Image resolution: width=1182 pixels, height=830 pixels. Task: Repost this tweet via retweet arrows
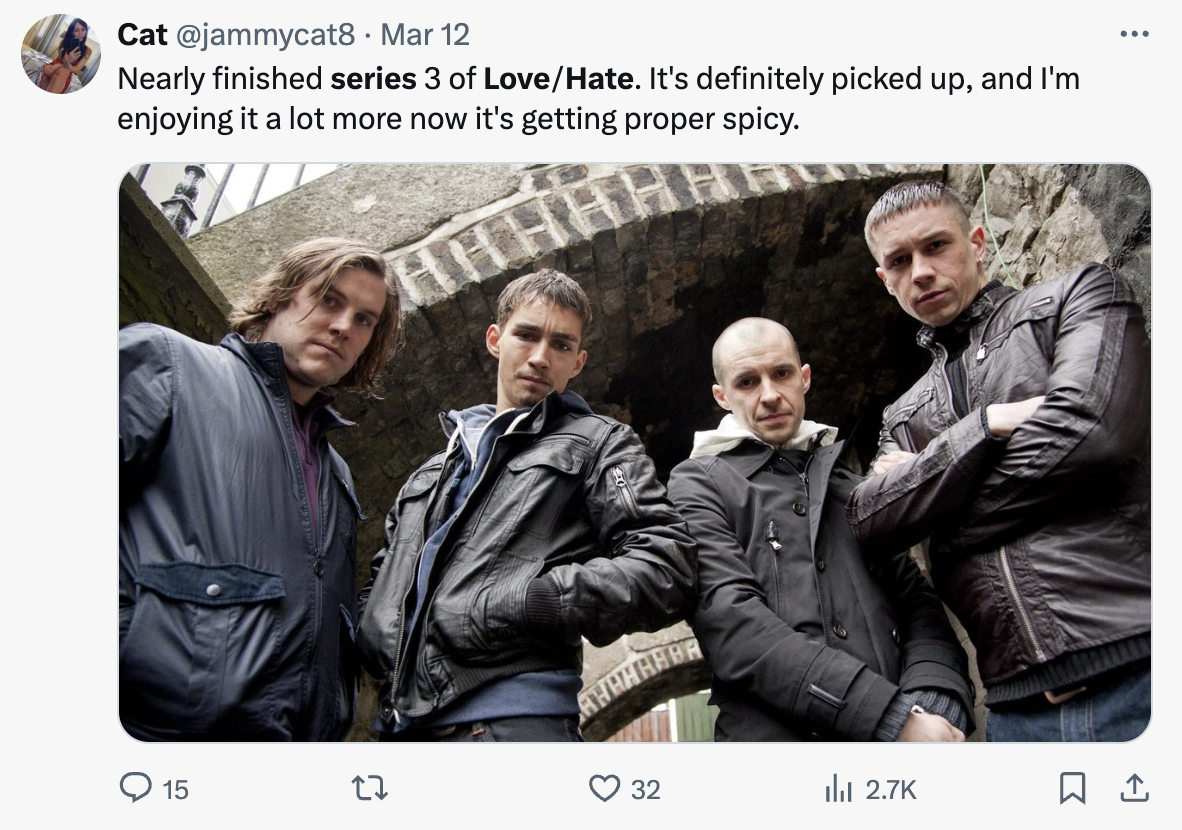coord(370,789)
